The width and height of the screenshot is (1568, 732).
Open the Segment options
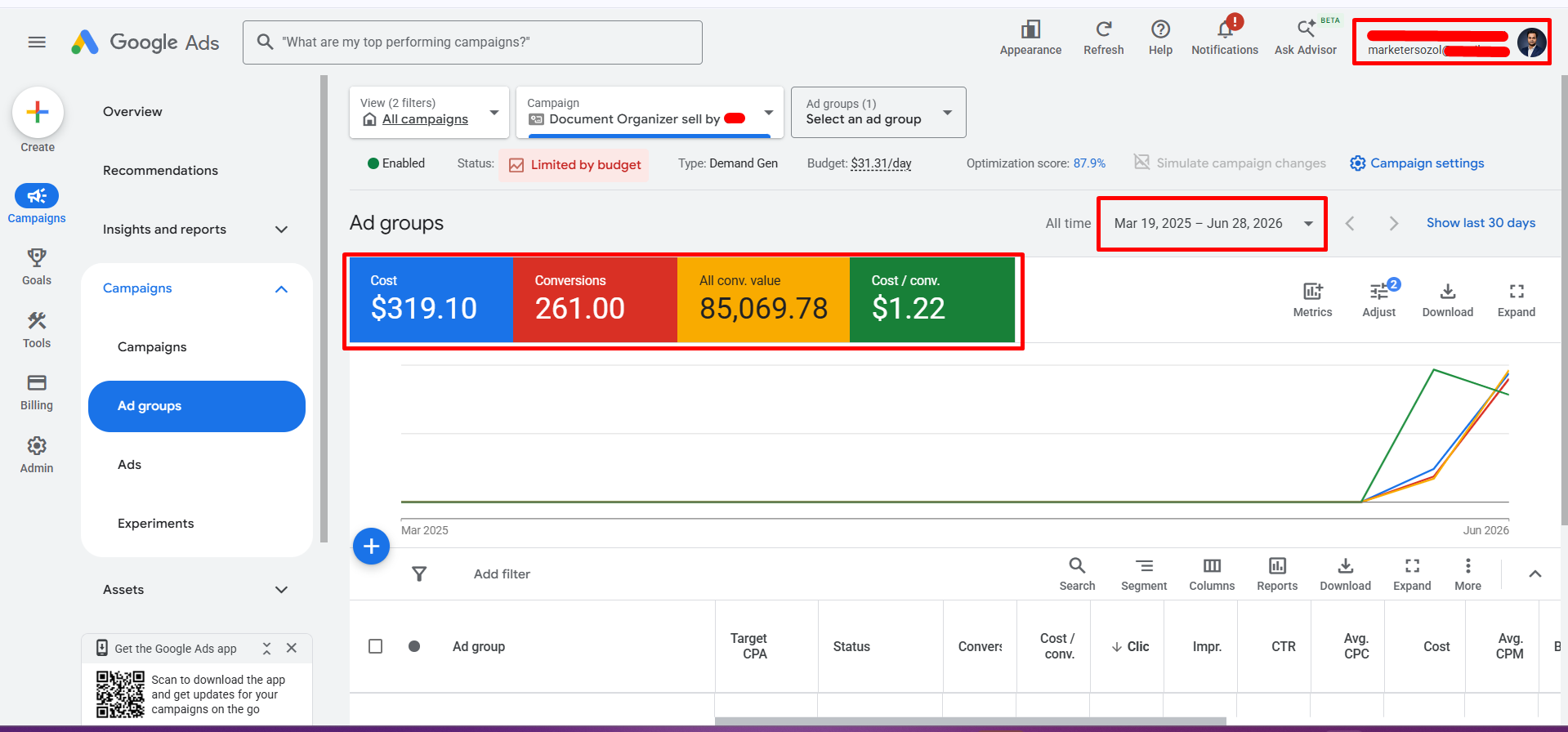tap(1144, 574)
